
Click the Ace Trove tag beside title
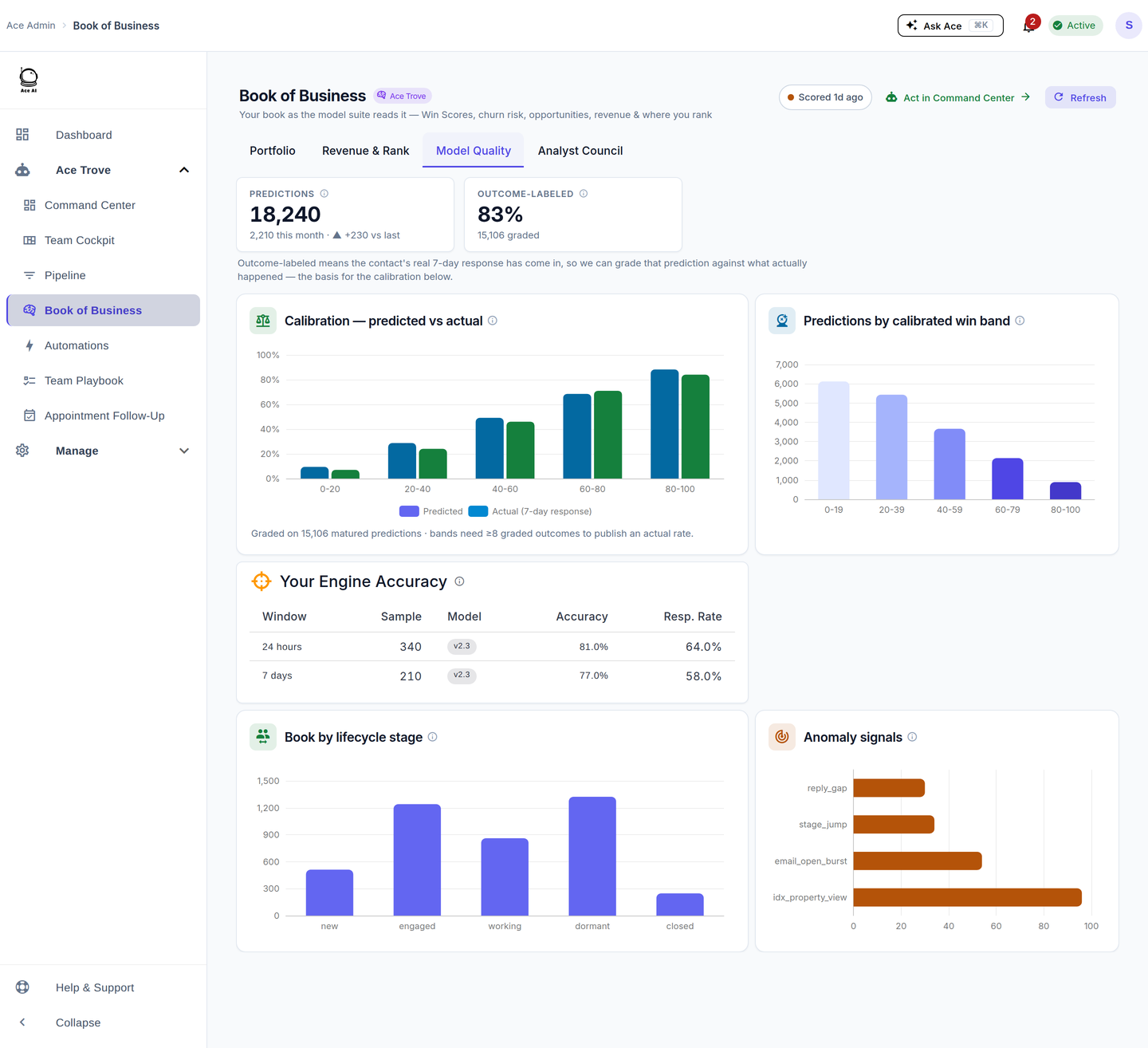pyautogui.click(x=403, y=96)
